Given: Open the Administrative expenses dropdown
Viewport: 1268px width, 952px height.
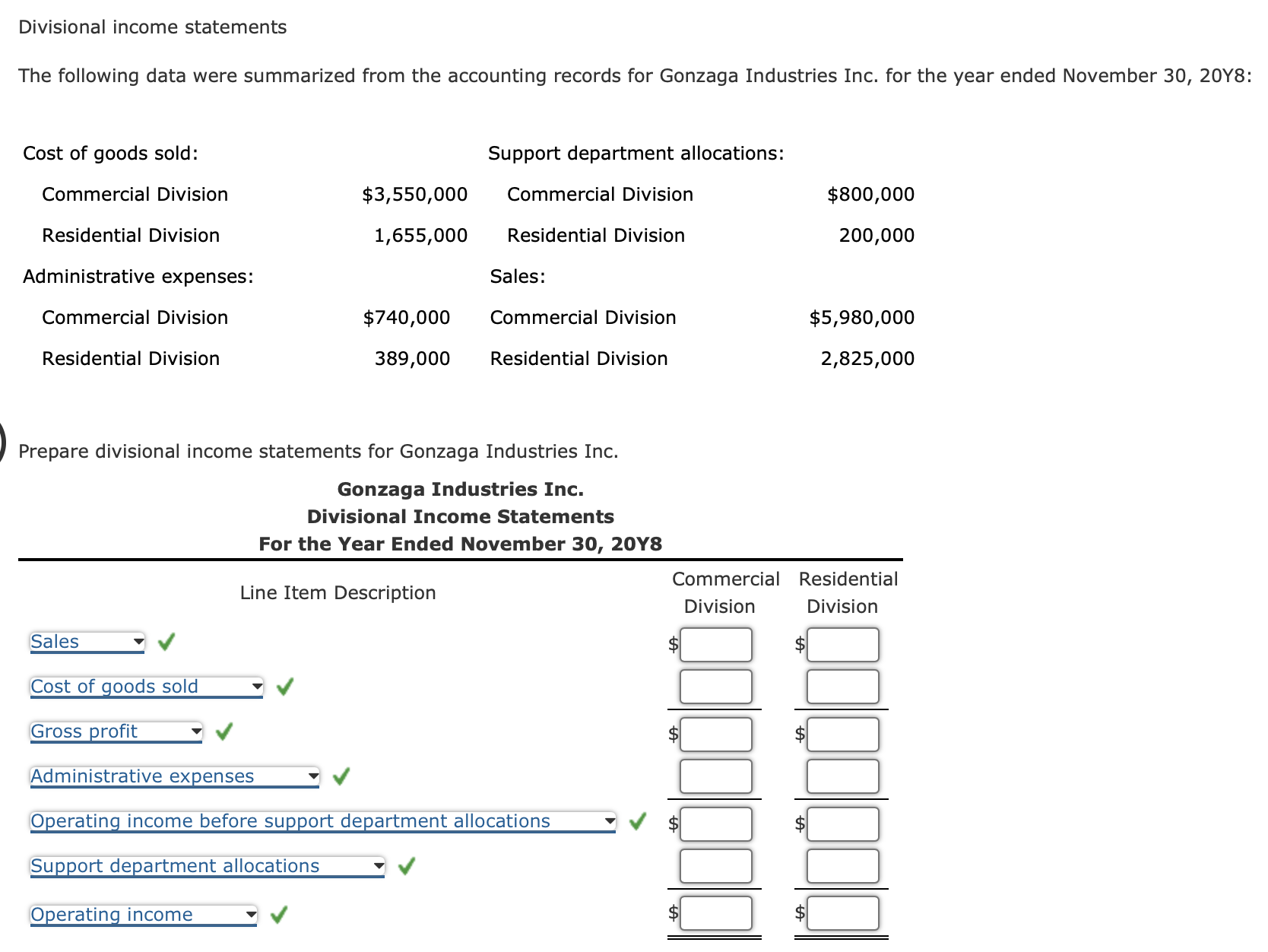Looking at the screenshot, I should [313, 776].
